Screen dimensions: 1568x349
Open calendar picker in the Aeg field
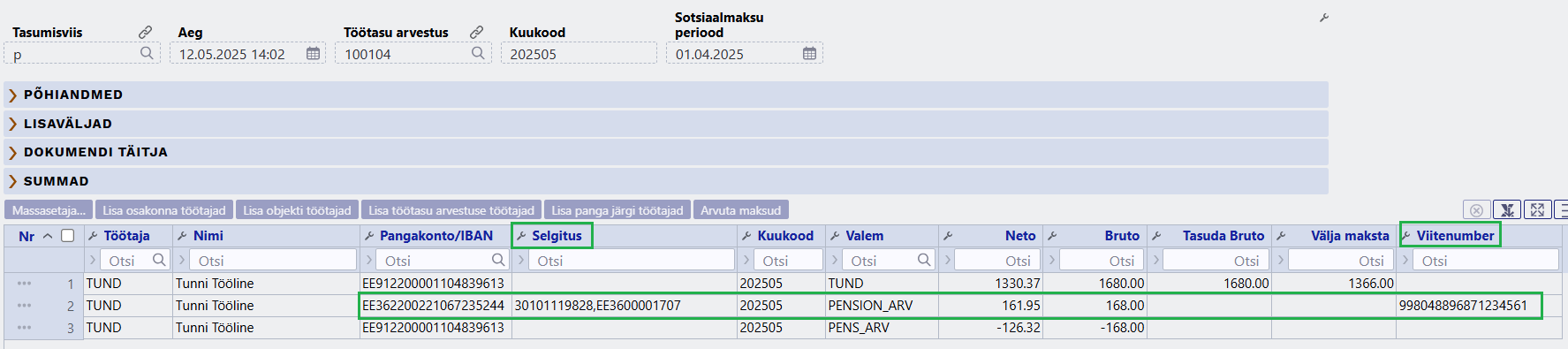[x=313, y=54]
